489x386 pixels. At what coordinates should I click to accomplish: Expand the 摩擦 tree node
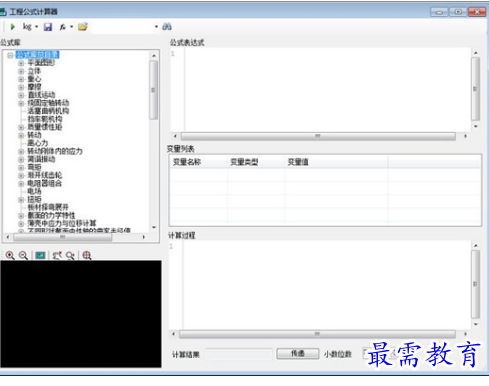click(x=21, y=87)
